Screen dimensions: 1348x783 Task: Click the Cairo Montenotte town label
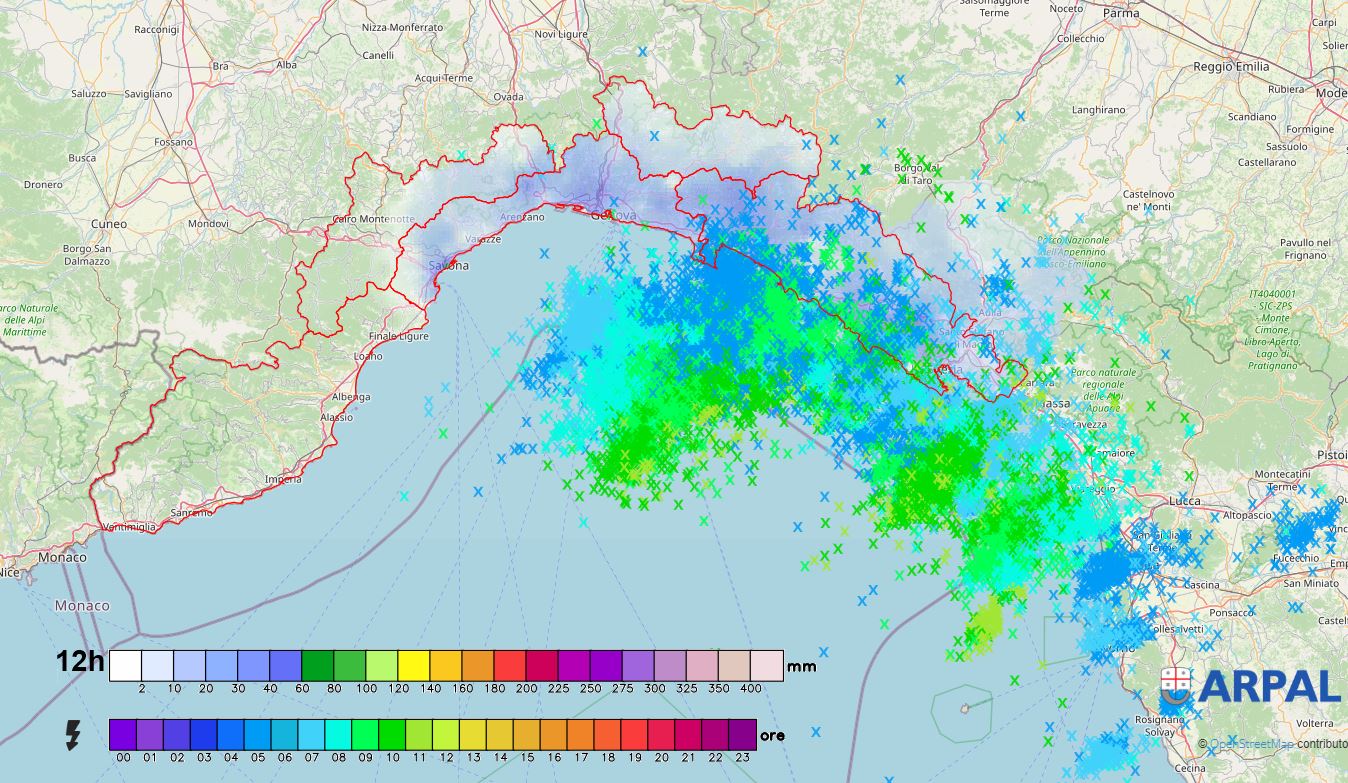(x=373, y=219)
